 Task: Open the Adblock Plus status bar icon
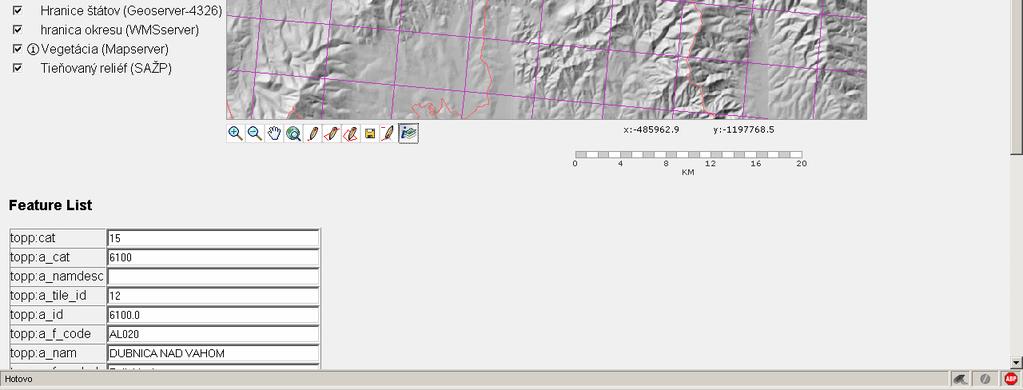(1011, 379)
